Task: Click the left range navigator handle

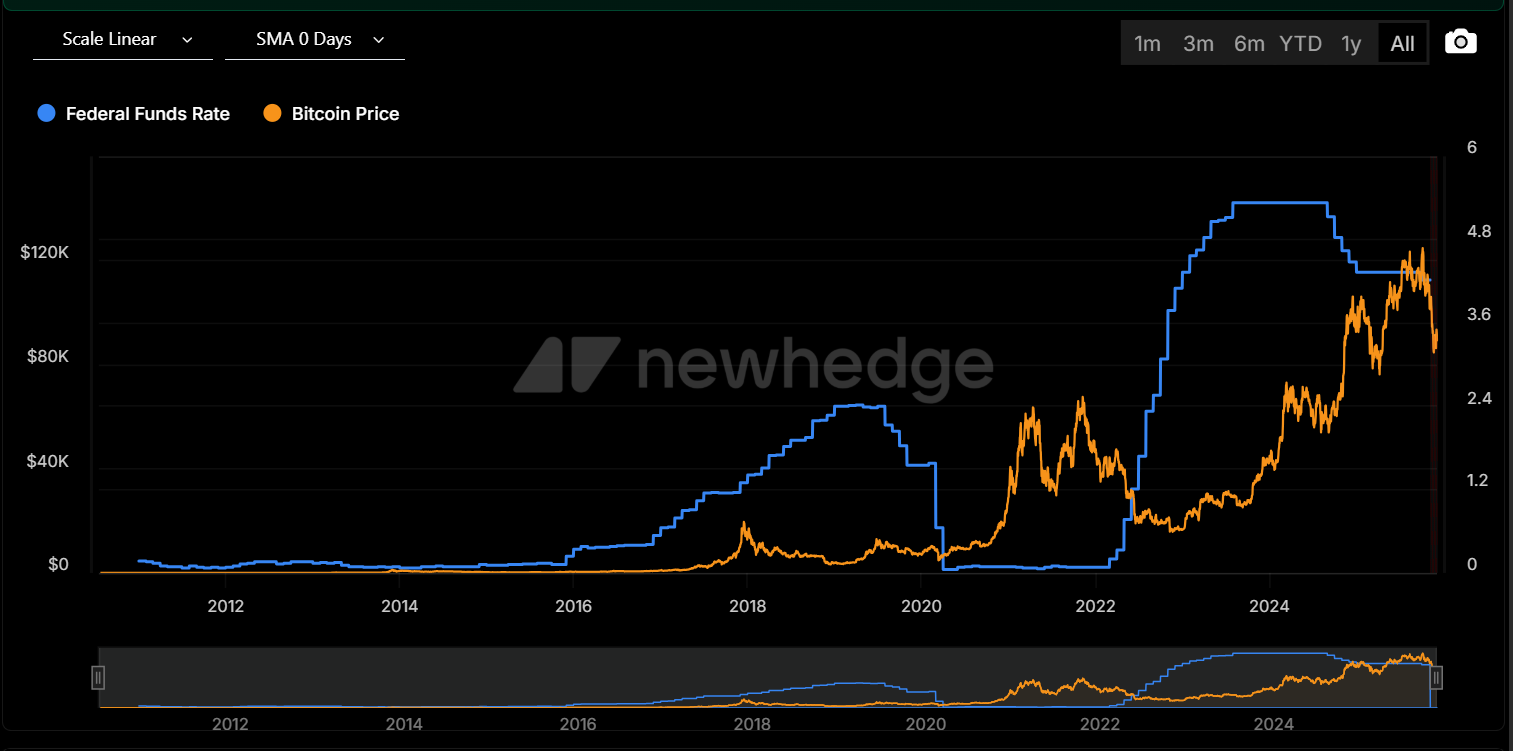Action: point(98,678)
